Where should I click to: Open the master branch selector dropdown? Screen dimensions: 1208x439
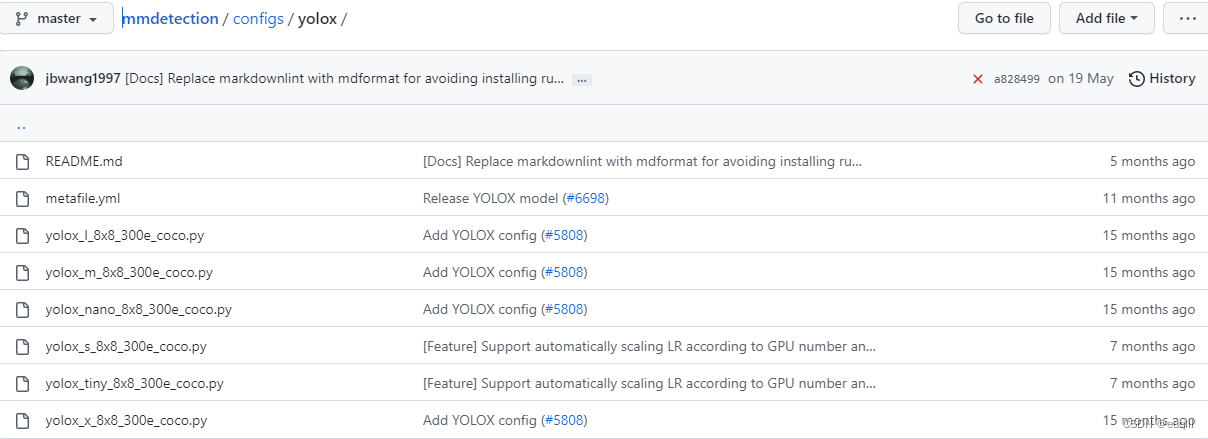[56, 19]
